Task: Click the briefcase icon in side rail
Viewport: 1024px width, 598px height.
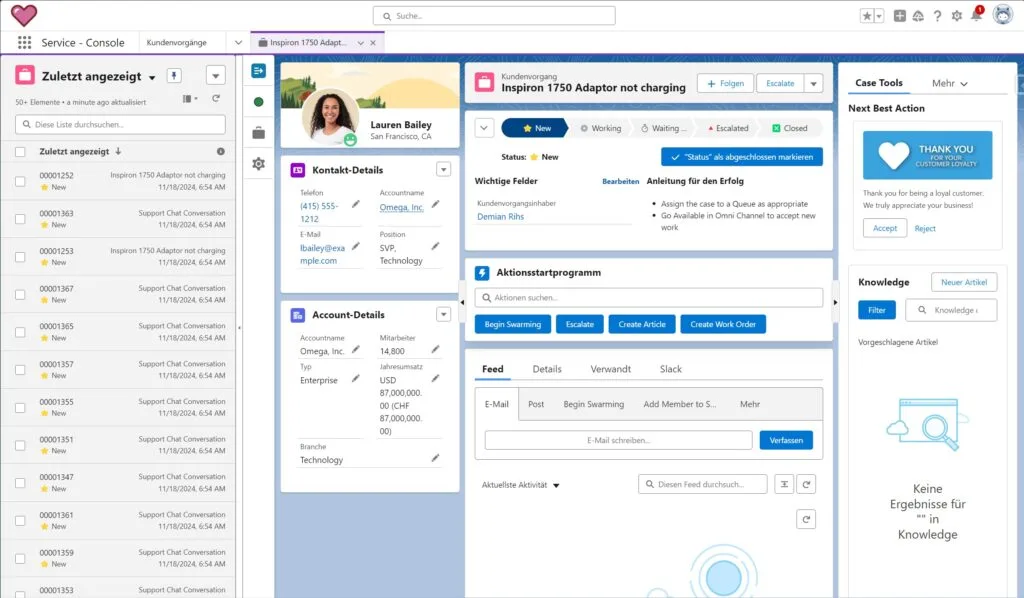Action: pos(259,133)
